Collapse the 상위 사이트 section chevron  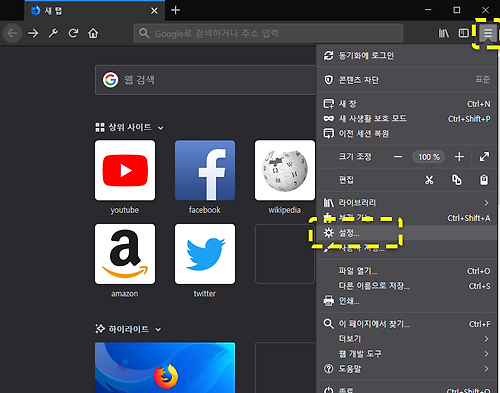160,128
